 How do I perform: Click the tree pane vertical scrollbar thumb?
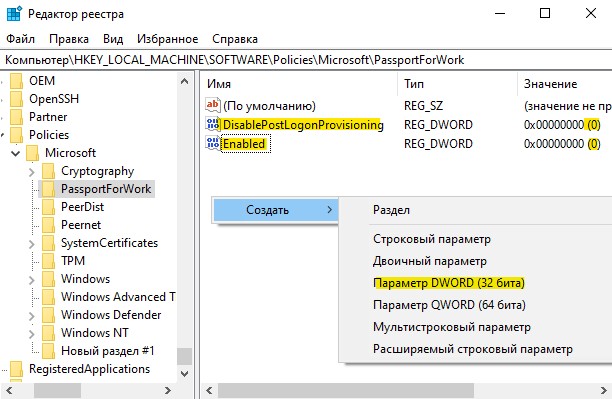point(185,356)
